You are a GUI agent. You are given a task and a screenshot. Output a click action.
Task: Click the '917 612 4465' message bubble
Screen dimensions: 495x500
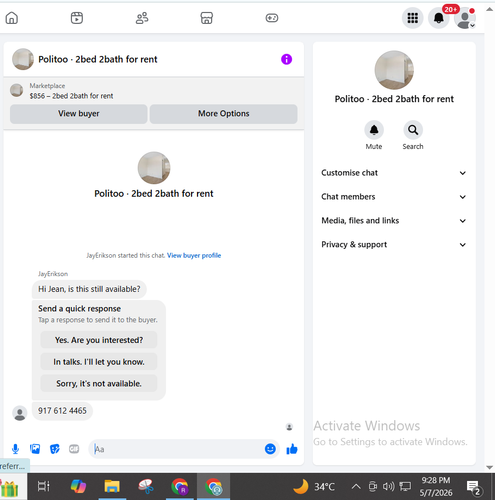click(62, 411)
